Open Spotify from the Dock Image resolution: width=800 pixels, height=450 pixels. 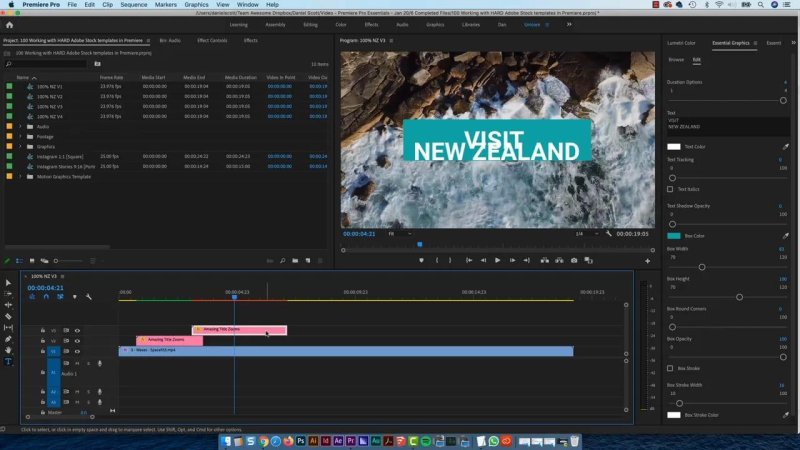[x=426, y=441]
